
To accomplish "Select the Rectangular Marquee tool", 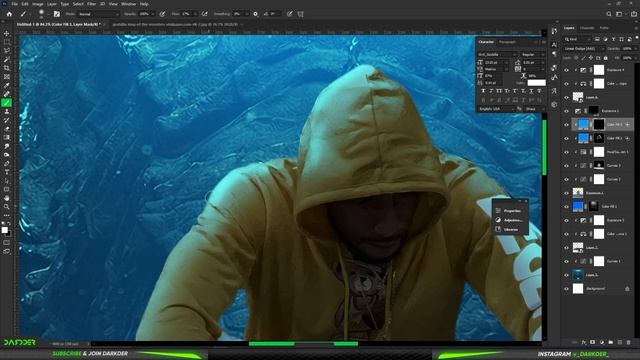I will coord(7,42).
